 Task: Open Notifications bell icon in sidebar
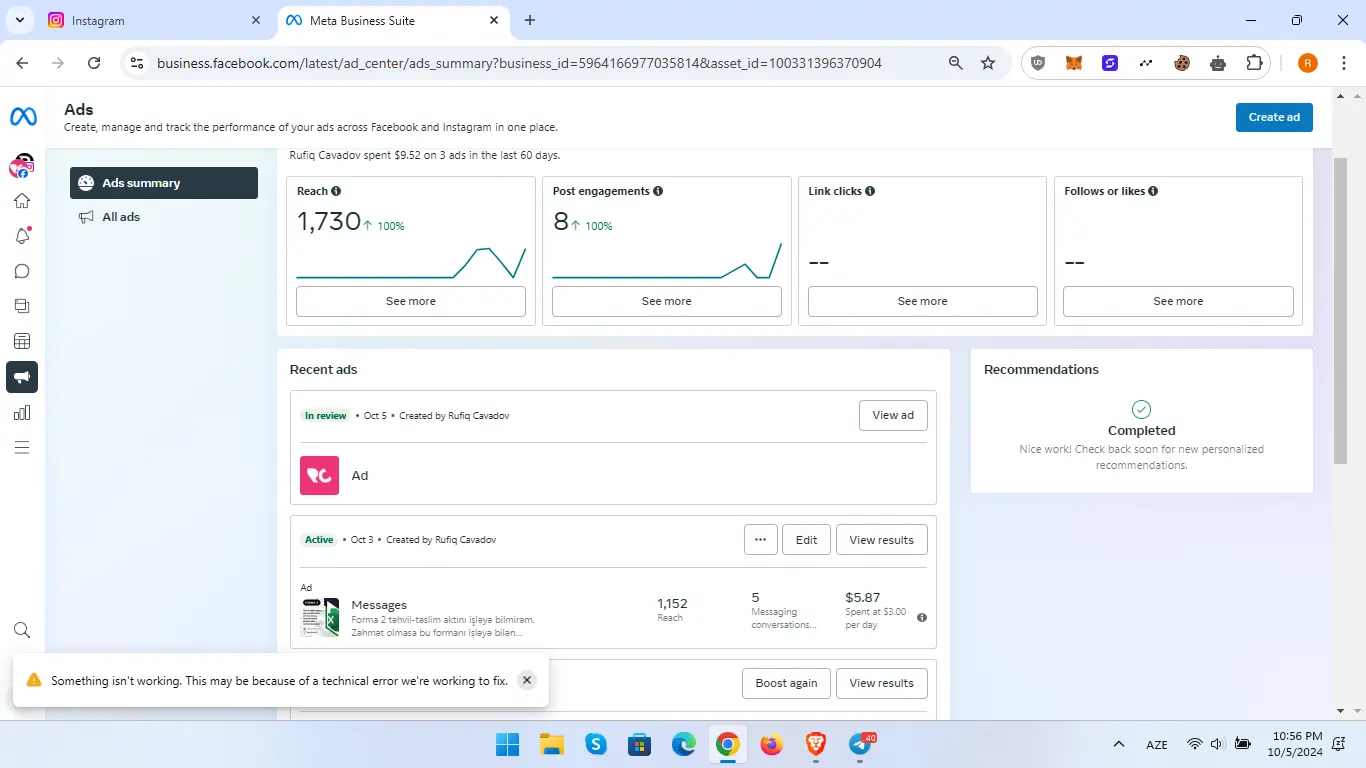22,236
